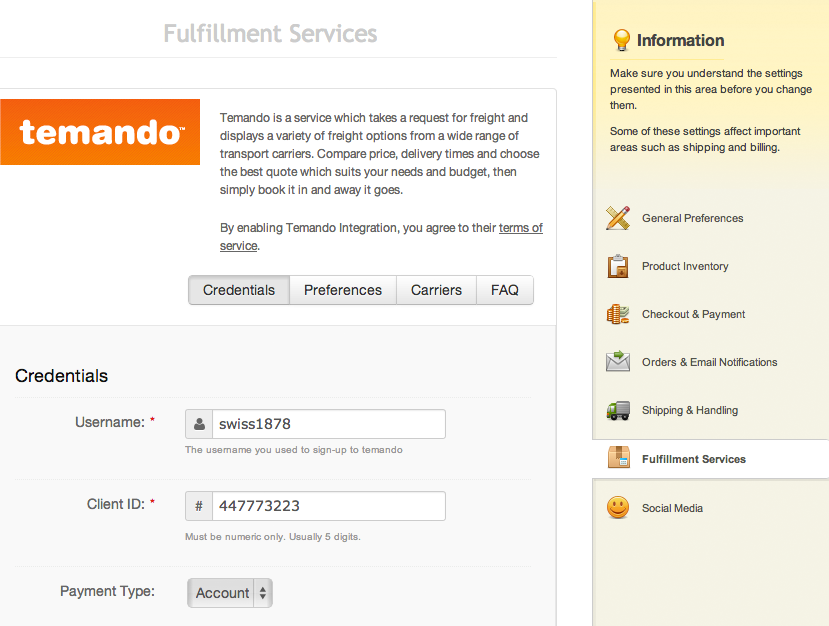829x626 pixels.
Task: Click the Checkout & Payment coins icon
Action: (618, 314)
